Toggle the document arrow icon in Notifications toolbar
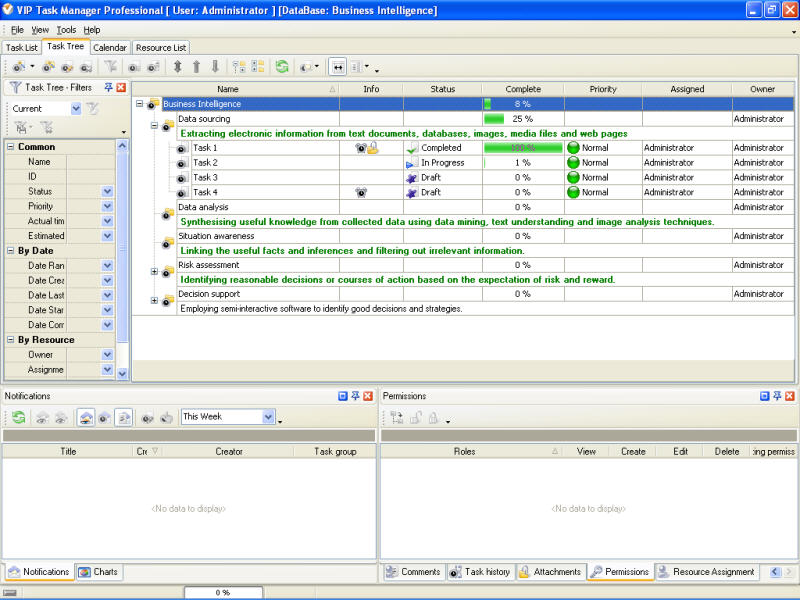Viewport: 800px width, 600px height. 124,417
